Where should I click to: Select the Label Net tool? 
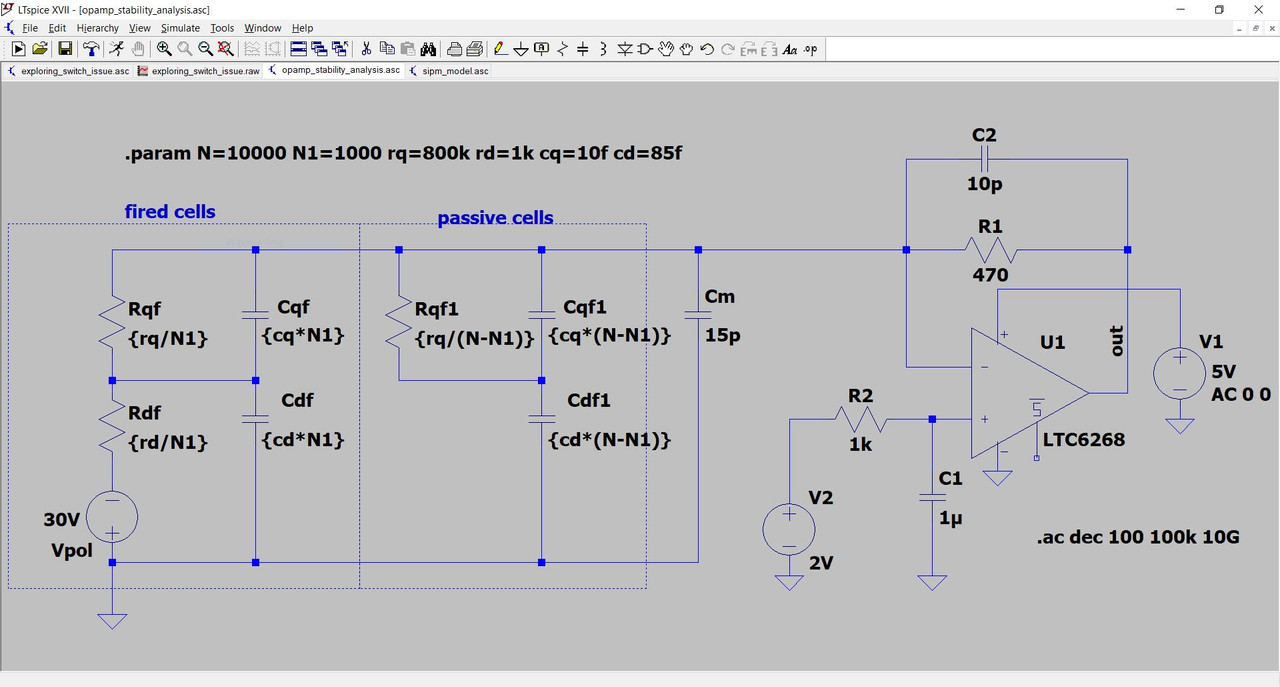[542, 49]
